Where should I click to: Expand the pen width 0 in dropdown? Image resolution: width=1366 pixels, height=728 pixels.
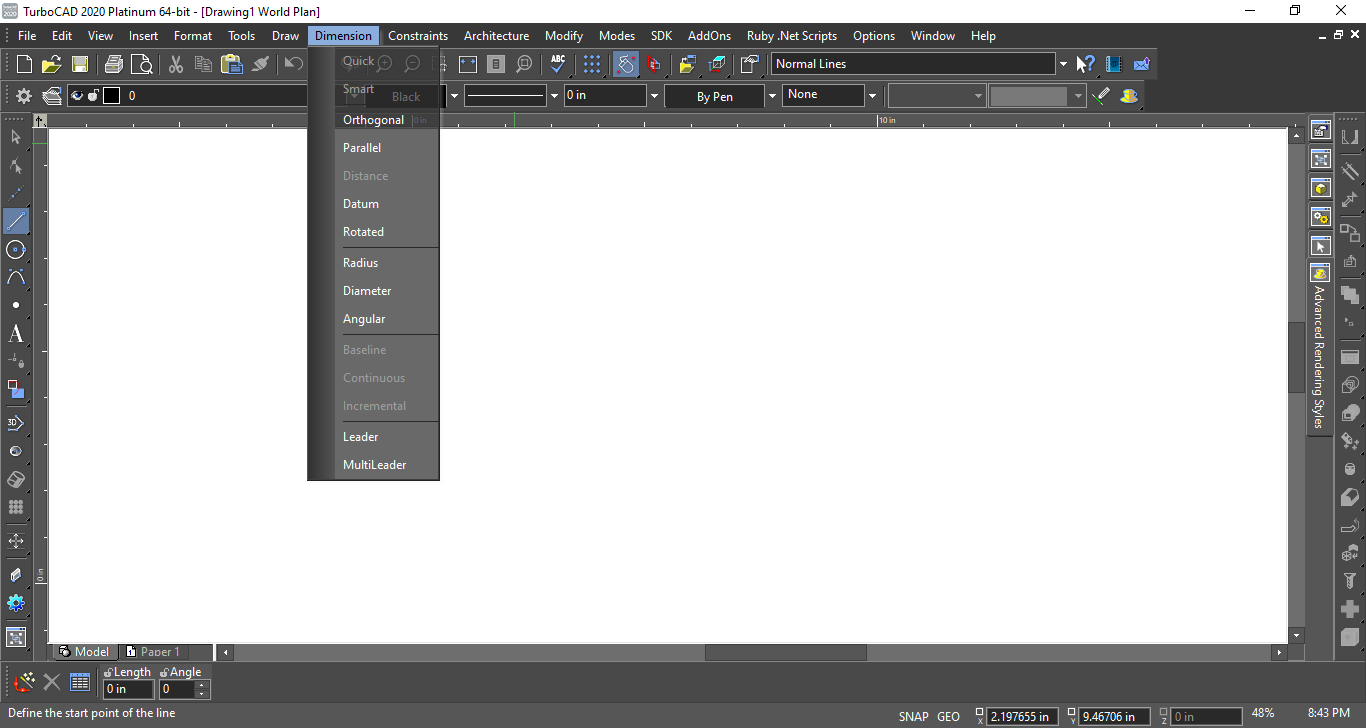click(655, 96)
